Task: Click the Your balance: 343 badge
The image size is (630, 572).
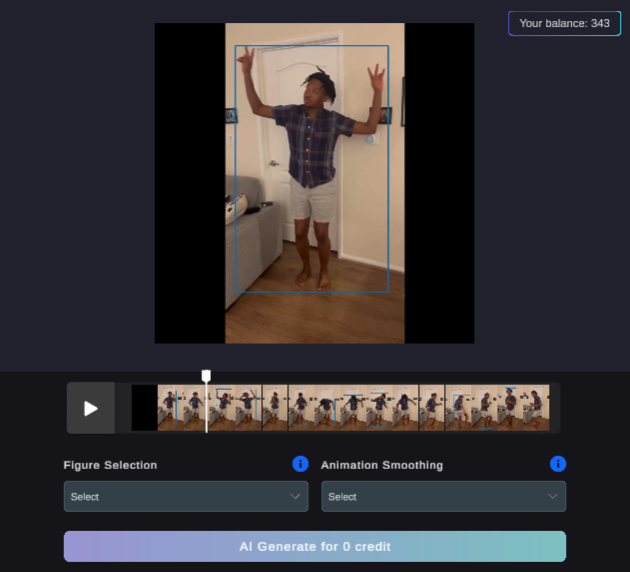Action: [x=564, y=23]
